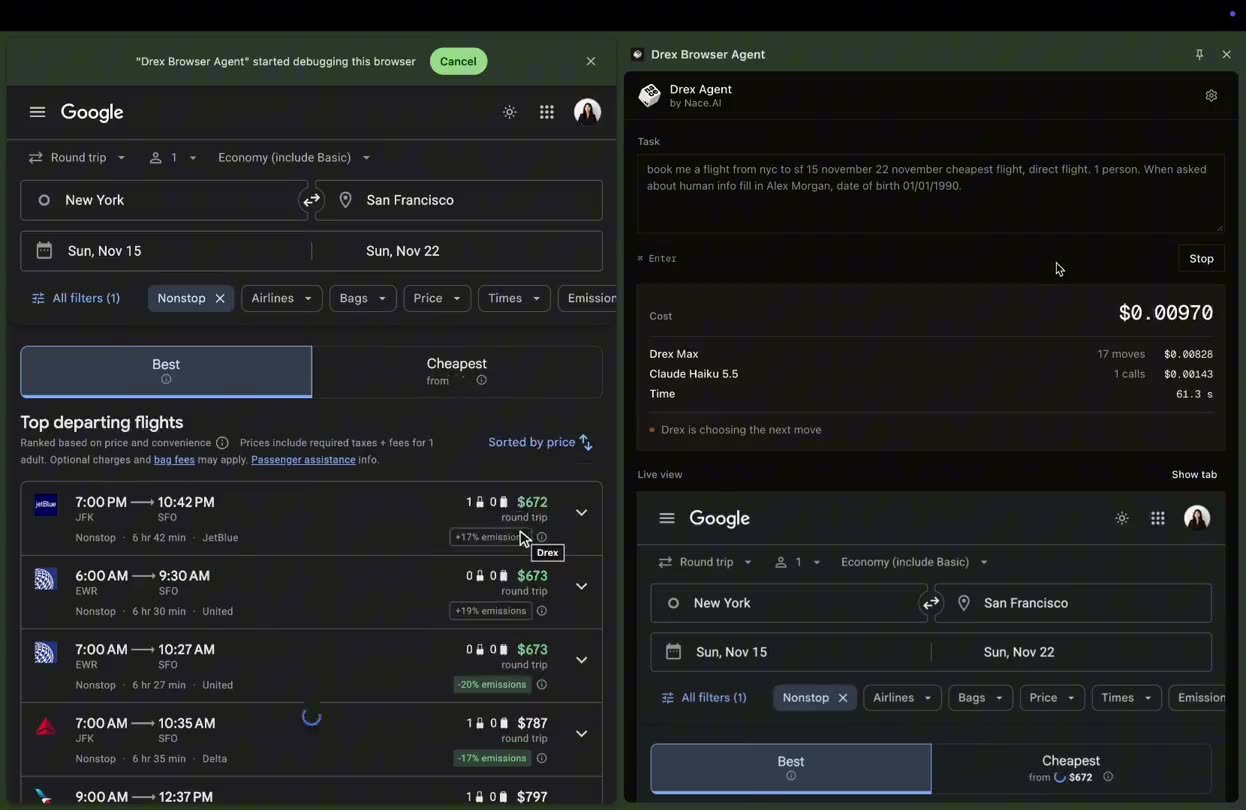The image size is (1246, 810).
Task: Click the Google logo in left browser
Action: click(x=92, y=112)
